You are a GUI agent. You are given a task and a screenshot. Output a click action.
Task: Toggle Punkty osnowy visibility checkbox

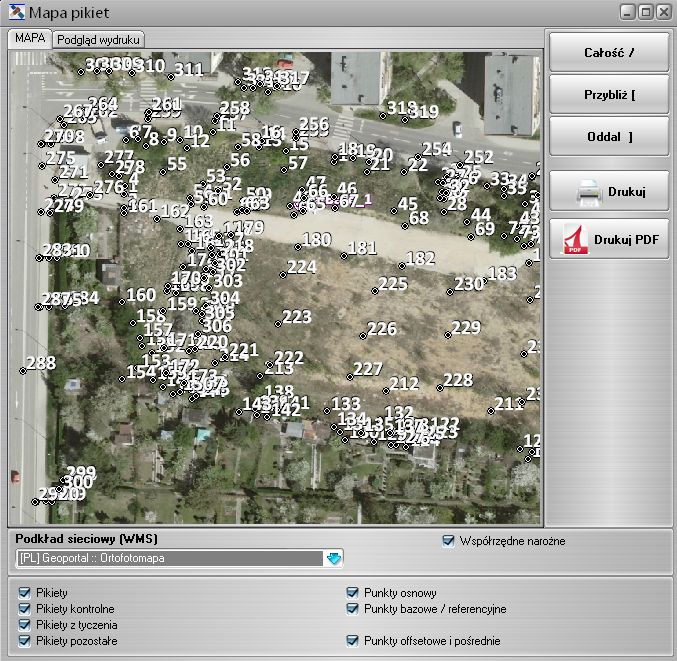(x=353, y=593)
